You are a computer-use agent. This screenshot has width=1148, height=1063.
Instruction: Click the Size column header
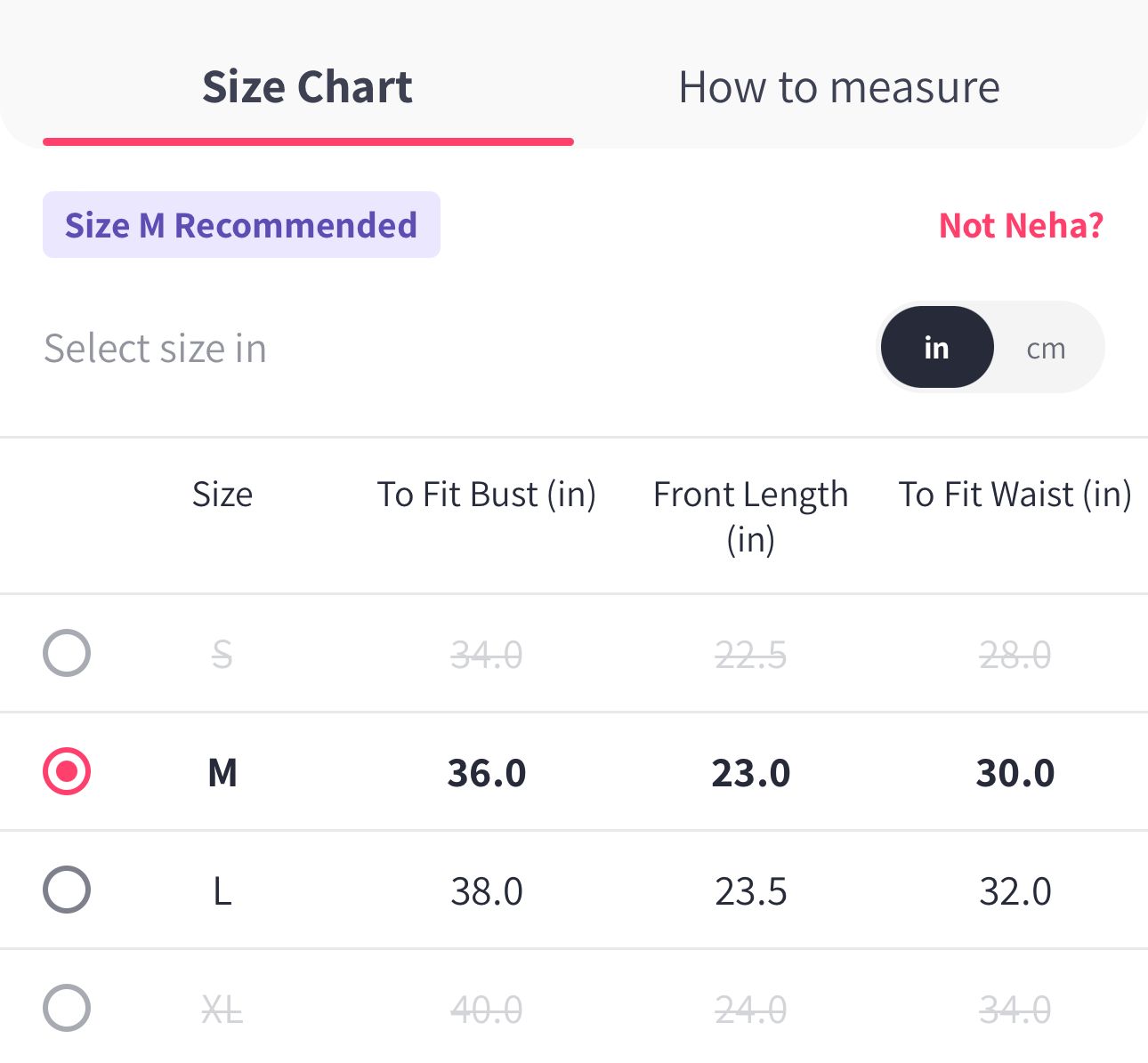pos(222,495)
